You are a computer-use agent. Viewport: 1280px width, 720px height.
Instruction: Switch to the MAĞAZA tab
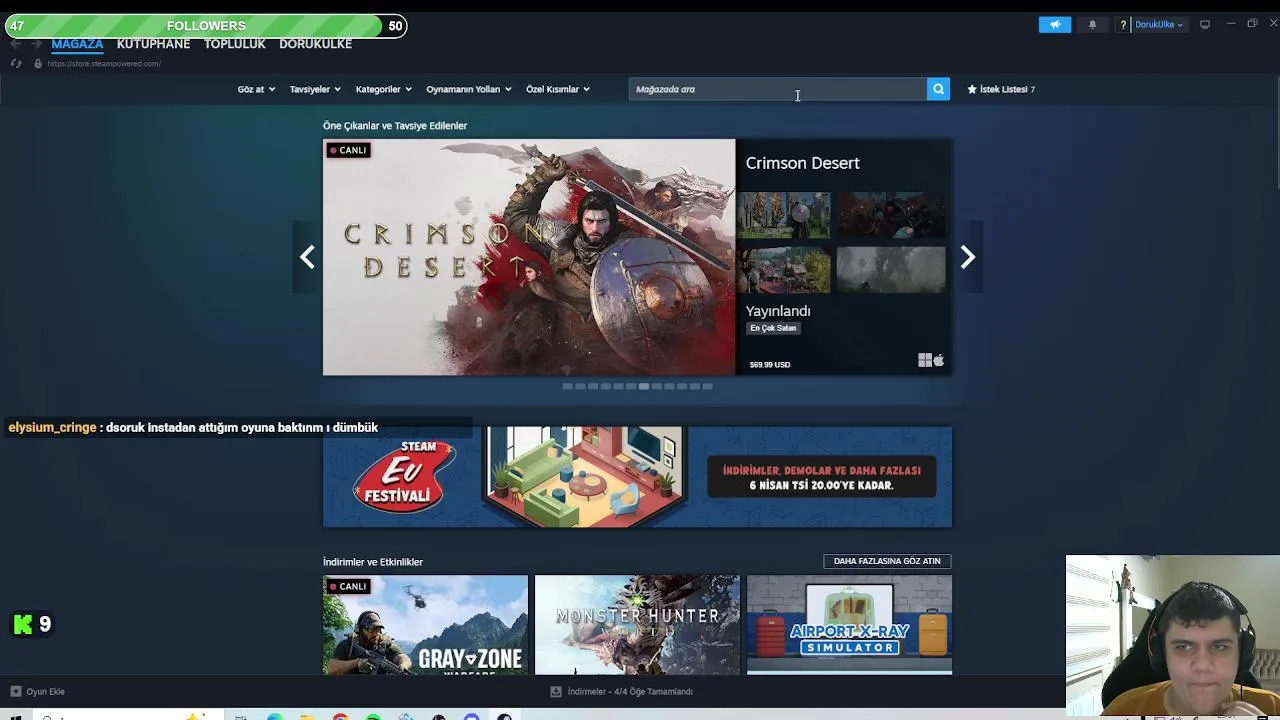point(77,44)
